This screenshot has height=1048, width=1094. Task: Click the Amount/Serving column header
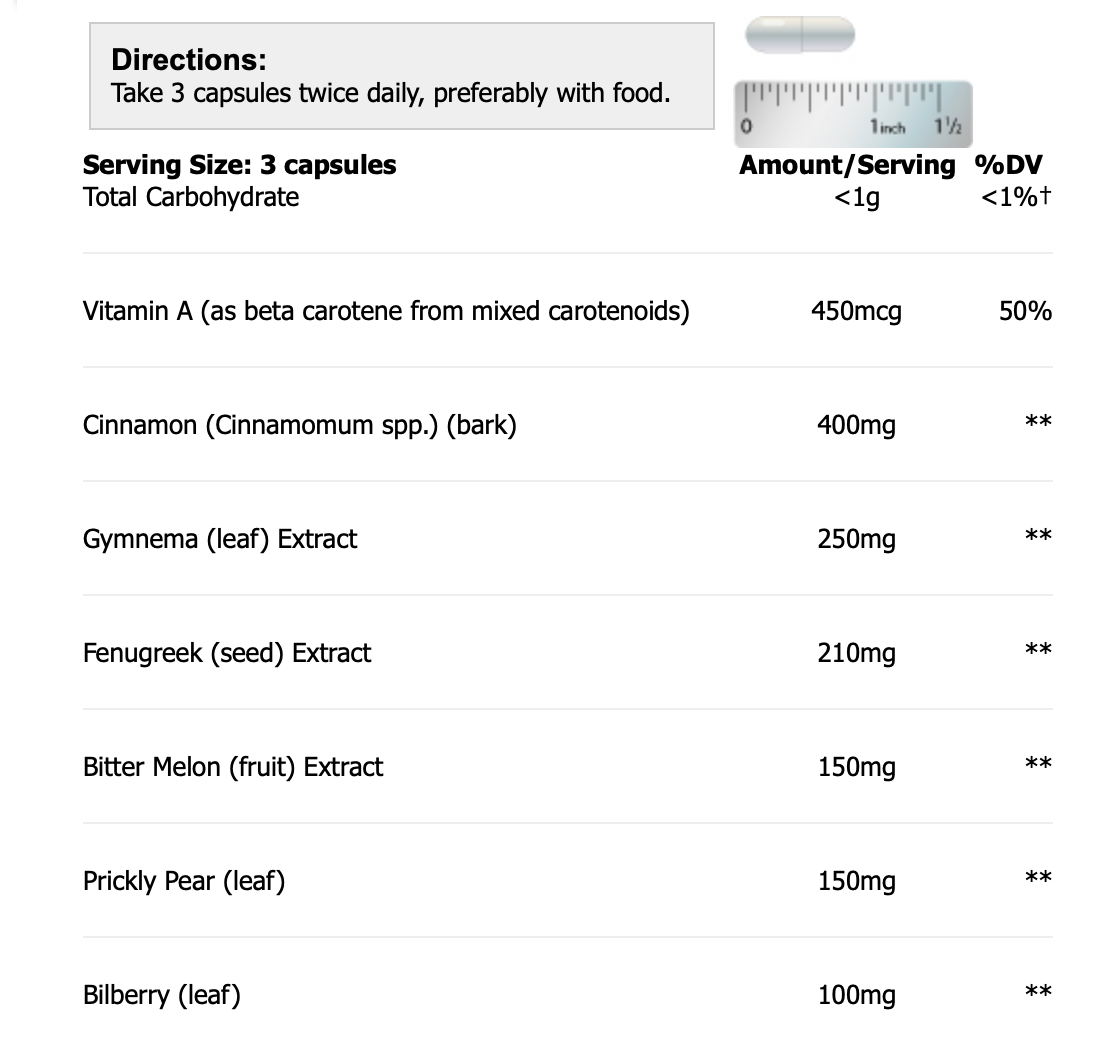tap(847, 165)
